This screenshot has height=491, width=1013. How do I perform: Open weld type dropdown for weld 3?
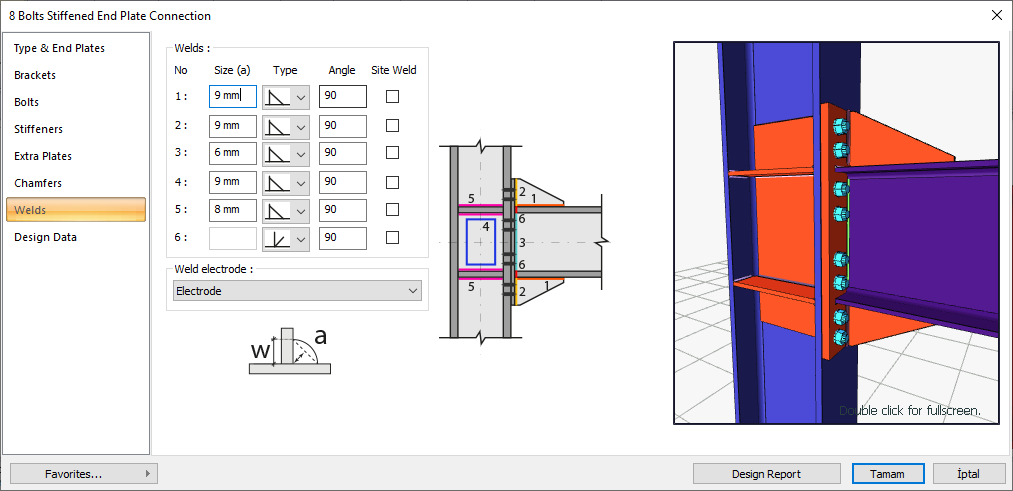point(300,153)
